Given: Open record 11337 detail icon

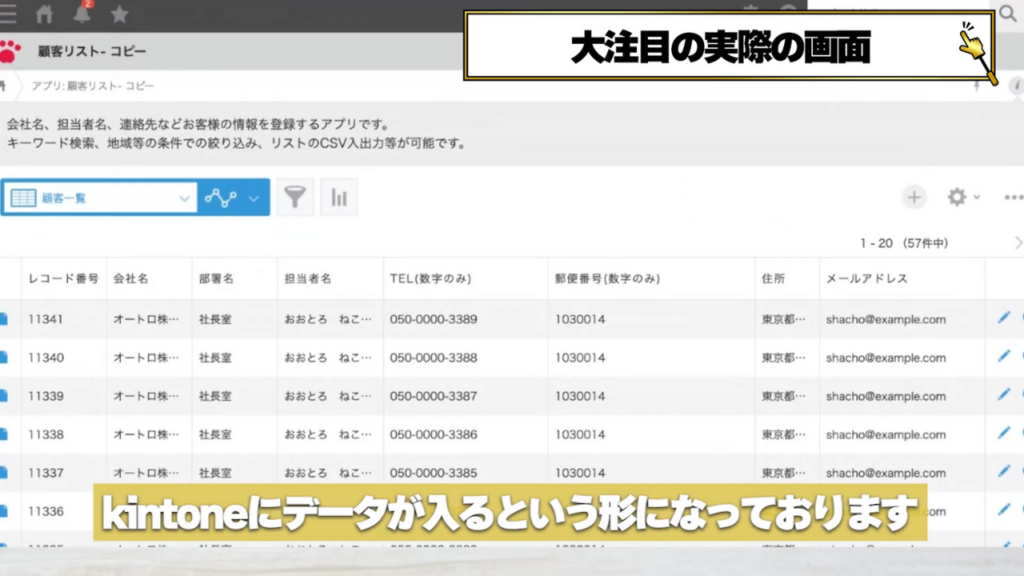Looking at the screenshot, I should [x=3, y=473].
